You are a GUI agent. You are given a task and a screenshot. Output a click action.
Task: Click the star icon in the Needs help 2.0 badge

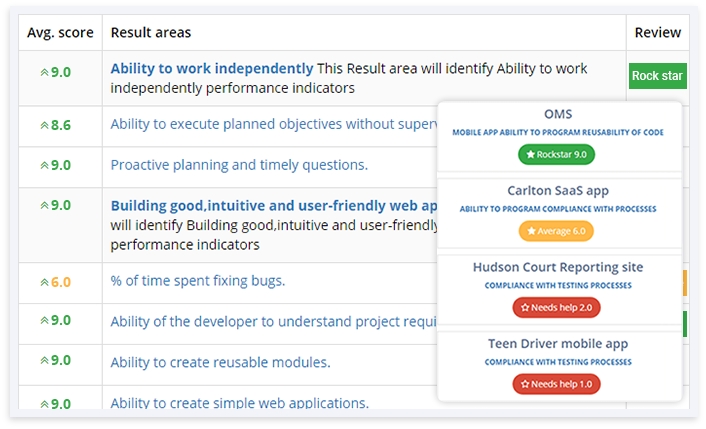[x=524, y=307]
